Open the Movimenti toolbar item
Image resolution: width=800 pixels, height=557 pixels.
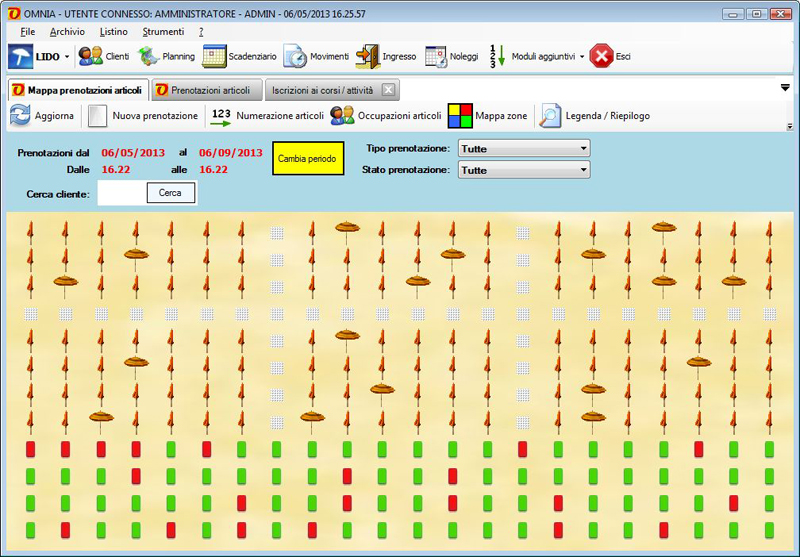click(x=316, y=56)
